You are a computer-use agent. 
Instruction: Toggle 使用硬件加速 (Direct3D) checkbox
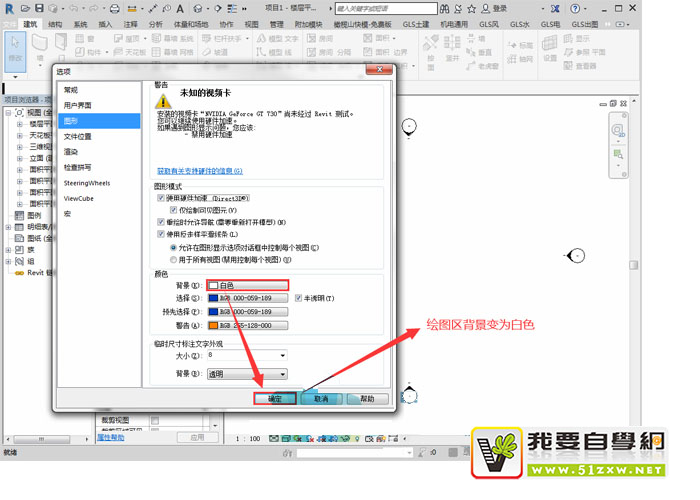161,198
